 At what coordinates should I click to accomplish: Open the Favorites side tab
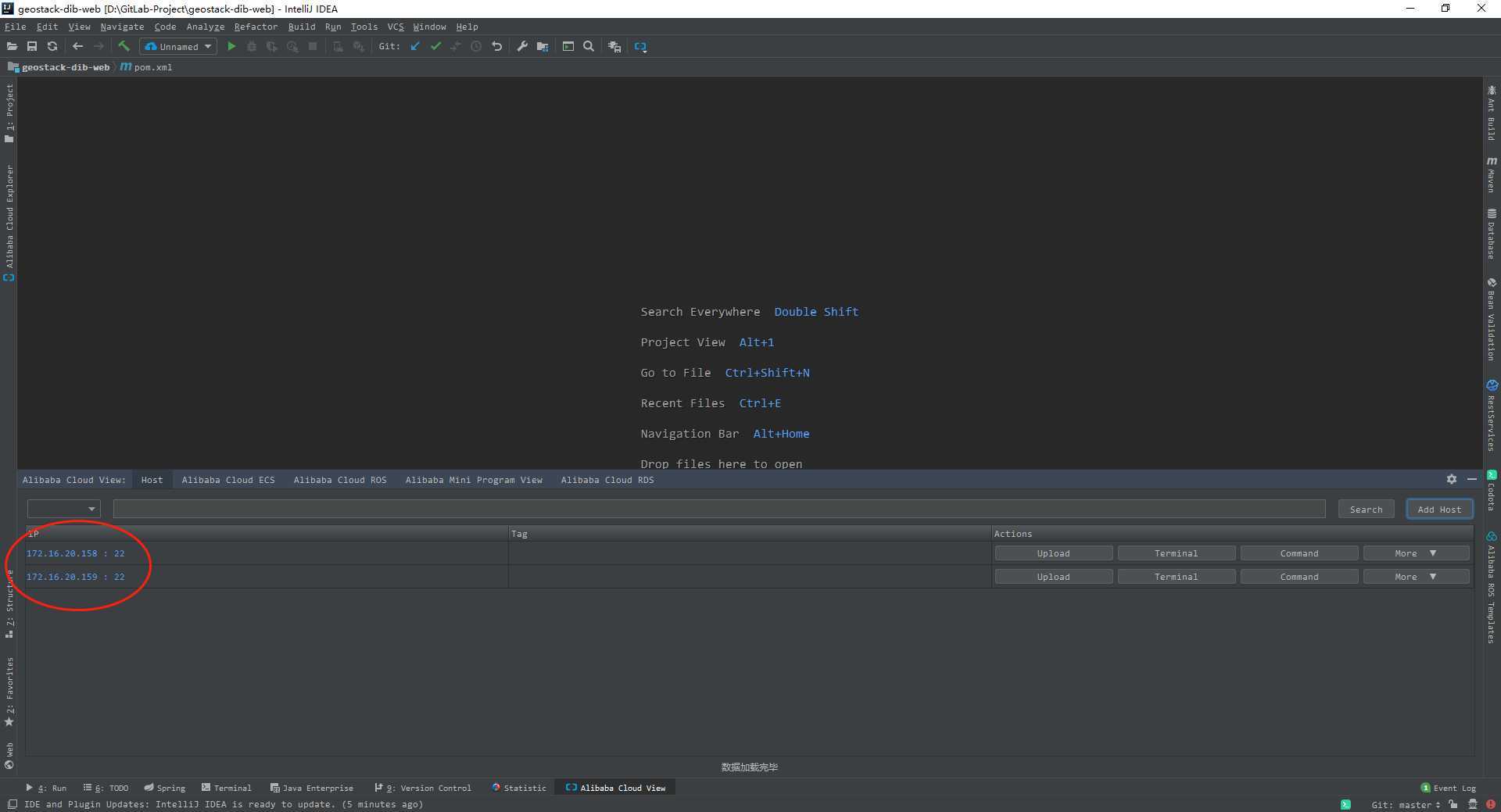point(9,692)
